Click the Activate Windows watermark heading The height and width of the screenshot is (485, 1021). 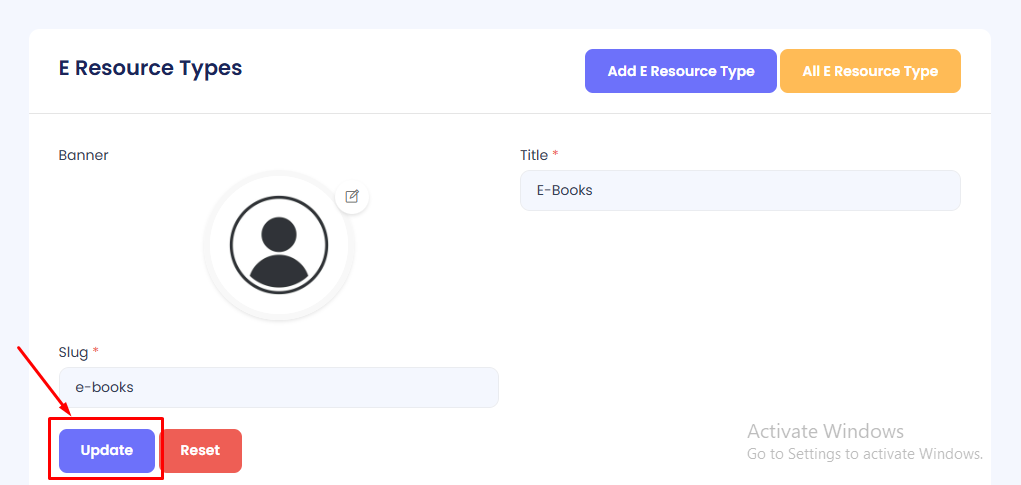[825, 431]
